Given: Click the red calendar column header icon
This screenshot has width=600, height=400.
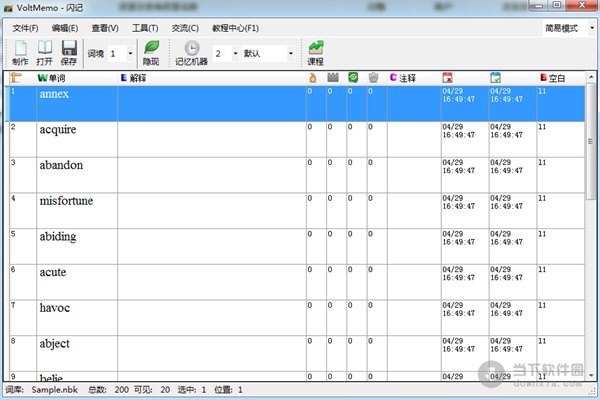Looking at the screenshot, I should coord(447,78).
